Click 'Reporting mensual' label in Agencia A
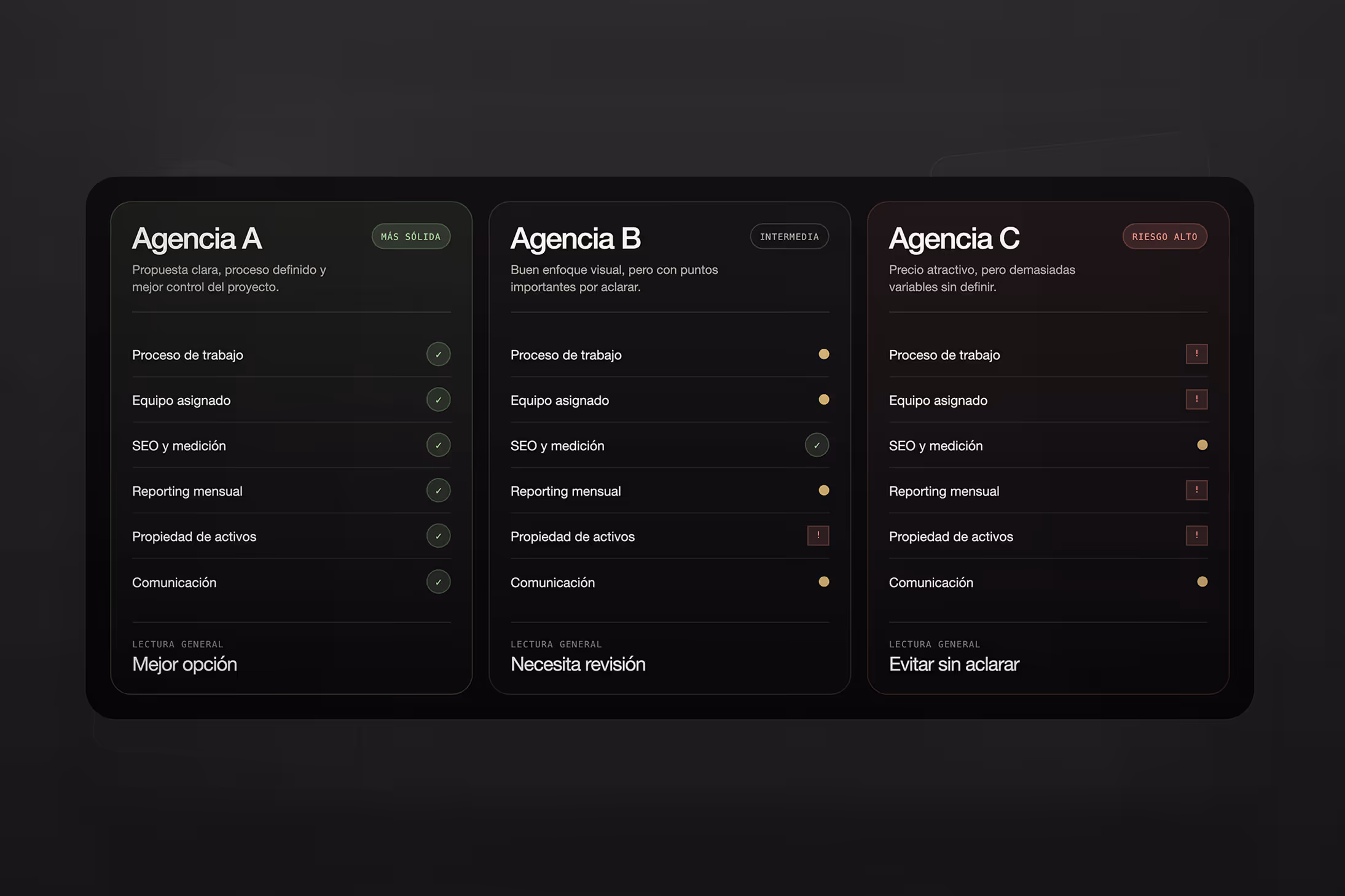This screenshot has height=896, width=1345. 187,491
